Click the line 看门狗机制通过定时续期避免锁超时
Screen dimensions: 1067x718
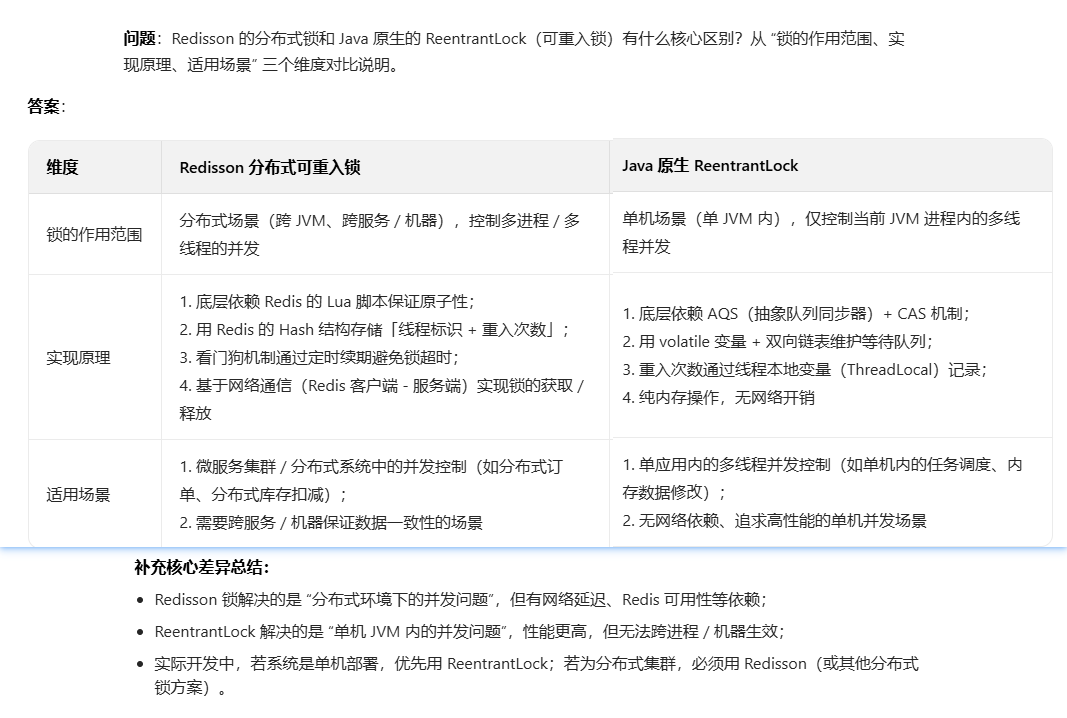tap(319, 357)
